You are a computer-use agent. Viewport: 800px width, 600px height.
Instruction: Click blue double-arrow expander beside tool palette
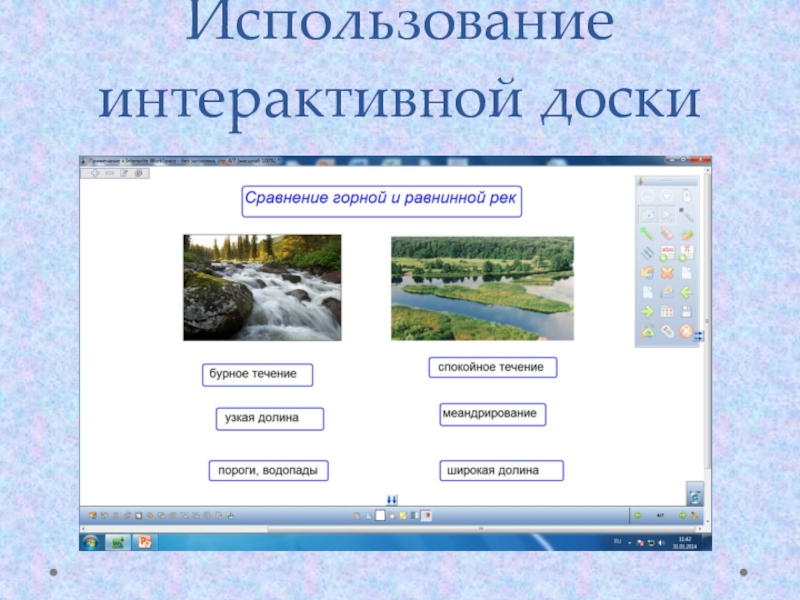pyautogui.click(x=698, y=336)
